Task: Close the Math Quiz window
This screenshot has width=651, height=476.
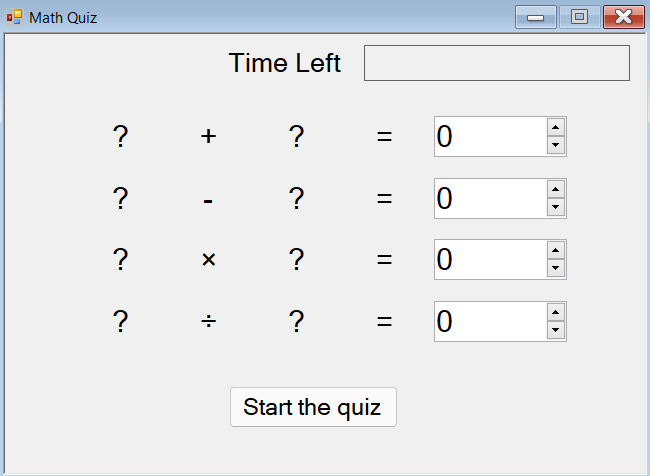Action: pos(623,17)
